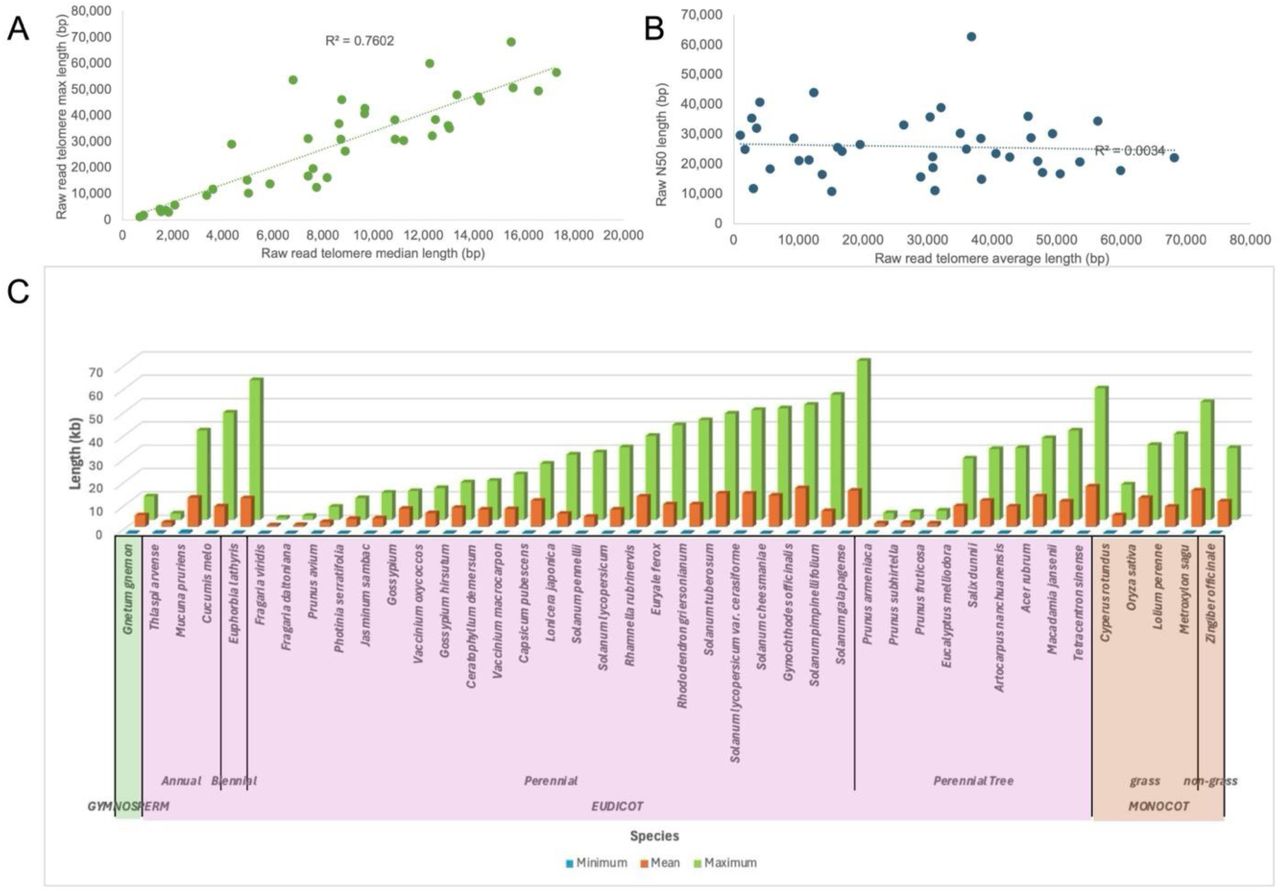
Task: Click 'Raw N50 length (bp)' axis title
Action: click(661, 146)
